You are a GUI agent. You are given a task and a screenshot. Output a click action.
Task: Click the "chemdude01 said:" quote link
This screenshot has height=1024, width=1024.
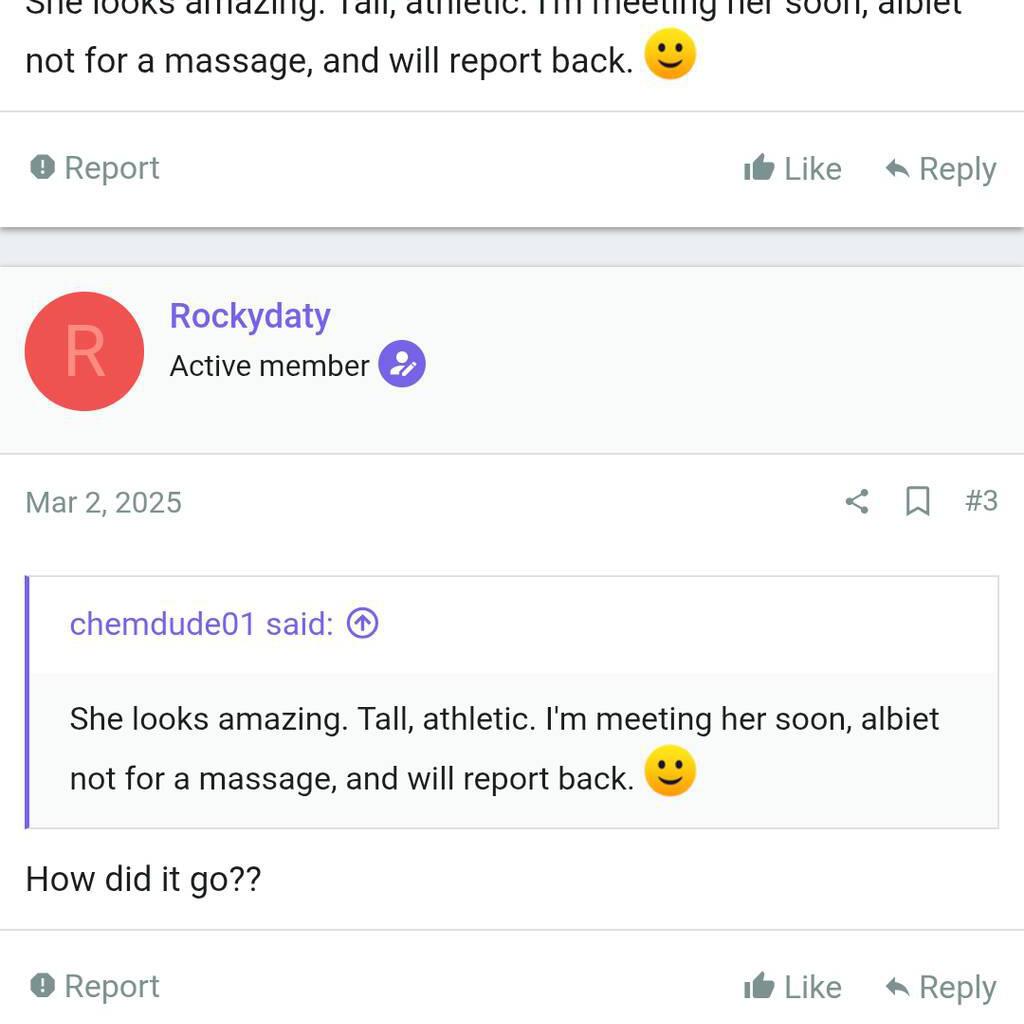[x=201, y=624]
